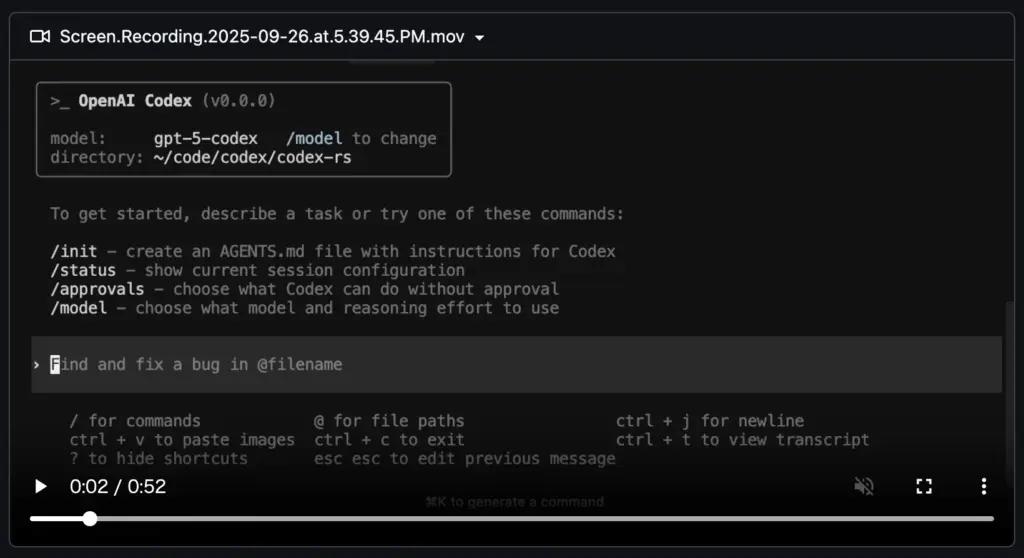
Task: Click the '? to hide shortcuts' hint
Action: (x=158, y=459)
